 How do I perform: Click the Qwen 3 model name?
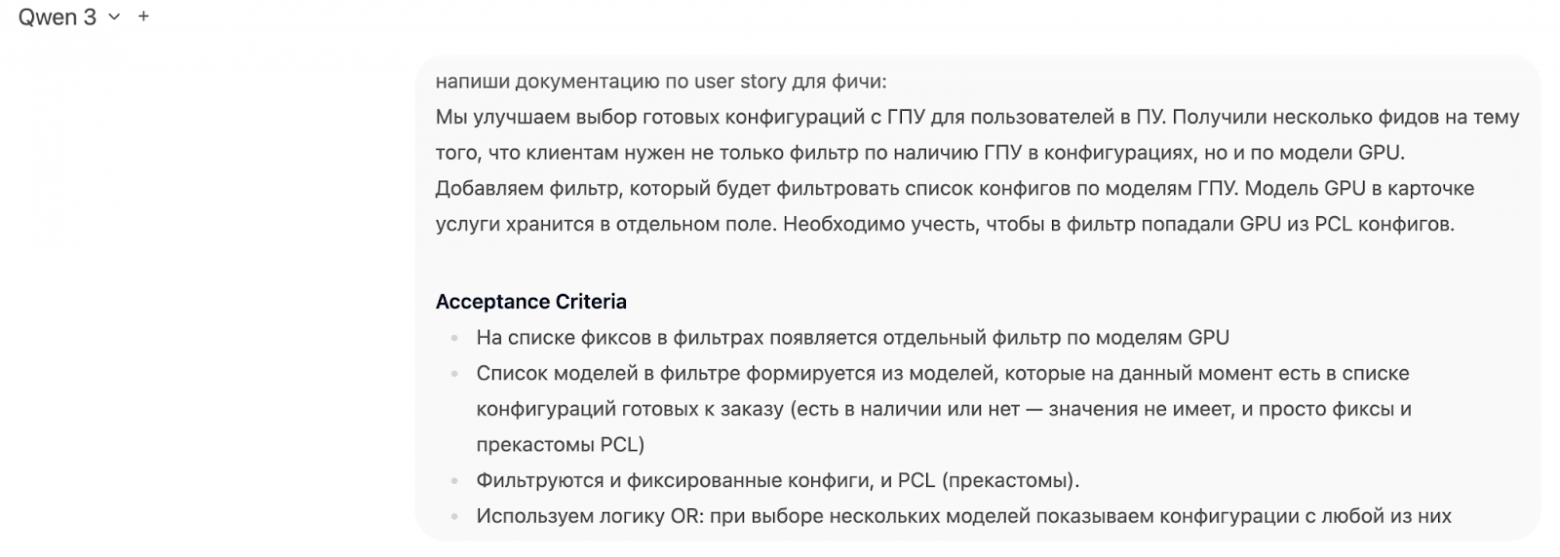57,17
